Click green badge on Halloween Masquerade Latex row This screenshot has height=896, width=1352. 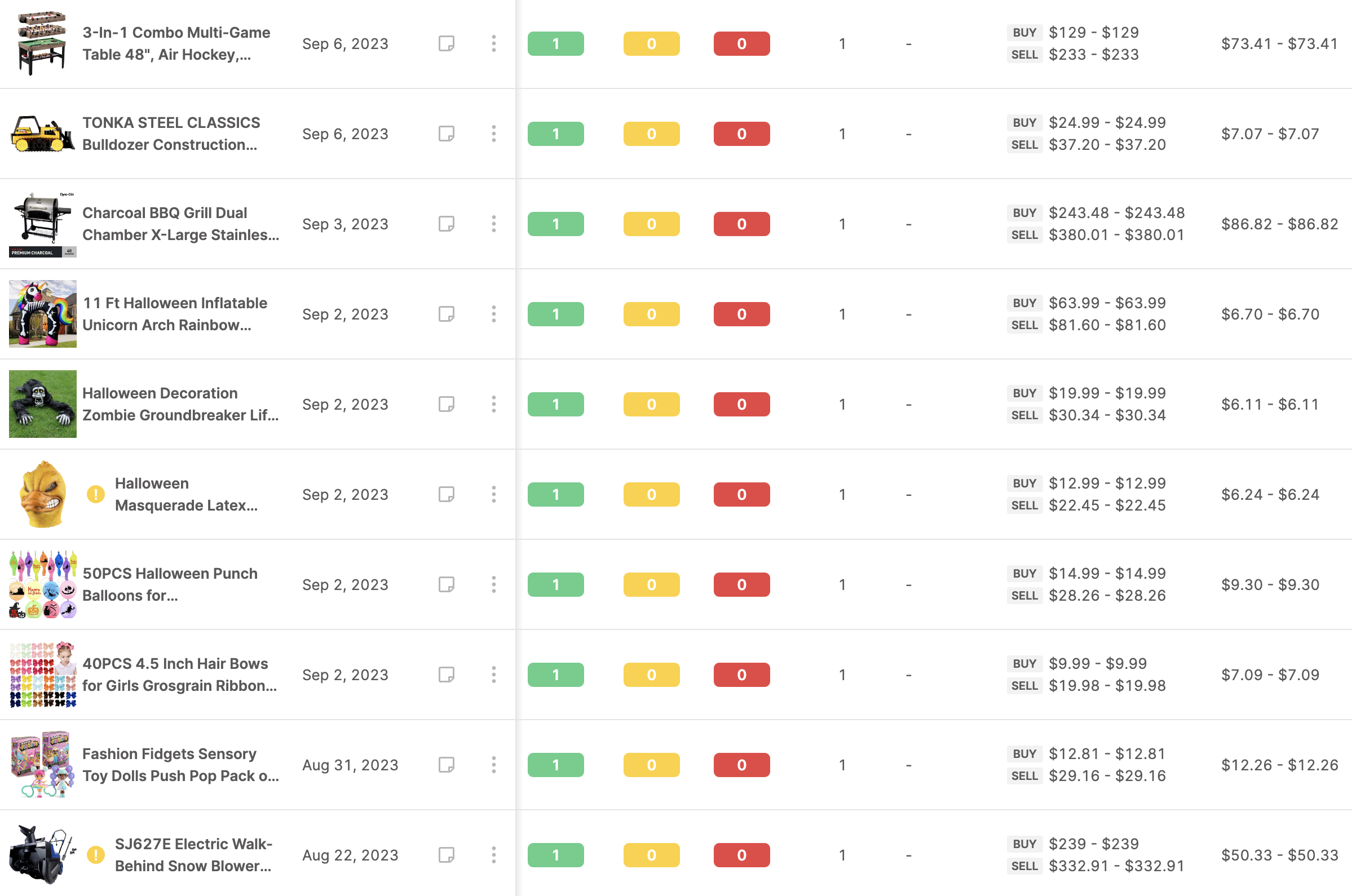point(555,494)
